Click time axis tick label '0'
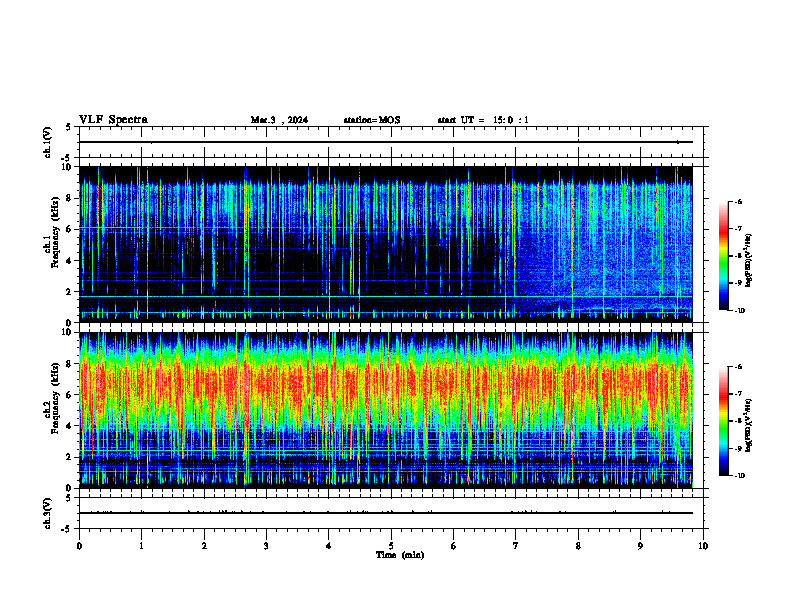This screenshot has width=792, height=612. (x=79, y=546)
